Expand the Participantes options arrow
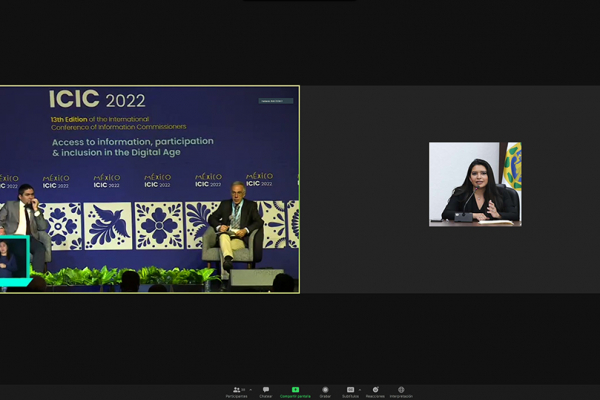 coord(251,390)
